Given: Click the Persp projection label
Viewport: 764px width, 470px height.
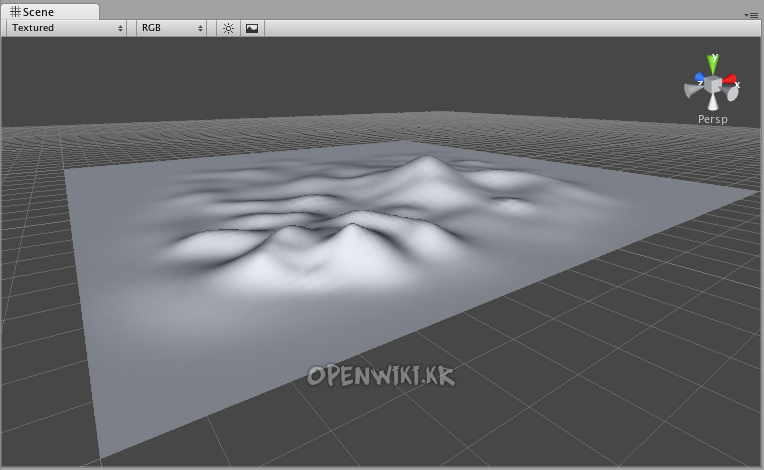Looking at the screenshot, I should click(712, 119).
